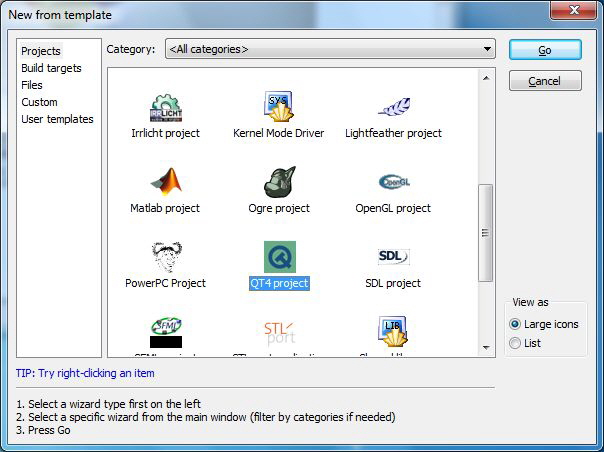This screenshot has width=604, height=452.
Task: Click the 'OpenGL project' label
Action: coord(393,208)
